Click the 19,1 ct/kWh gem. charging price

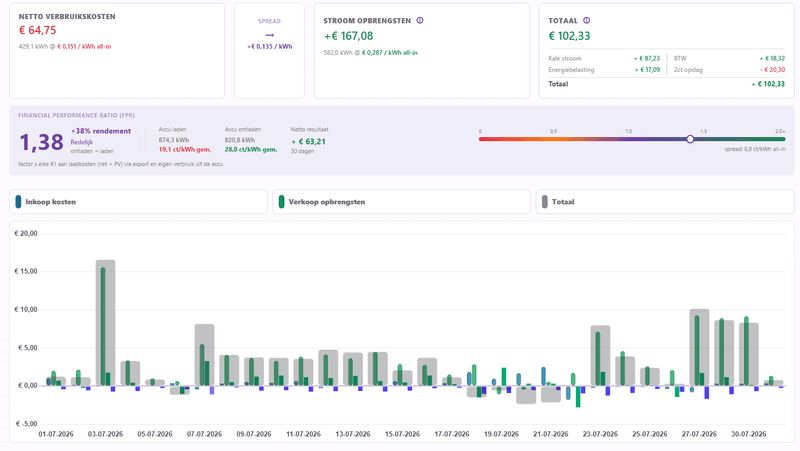coord(185,149)
